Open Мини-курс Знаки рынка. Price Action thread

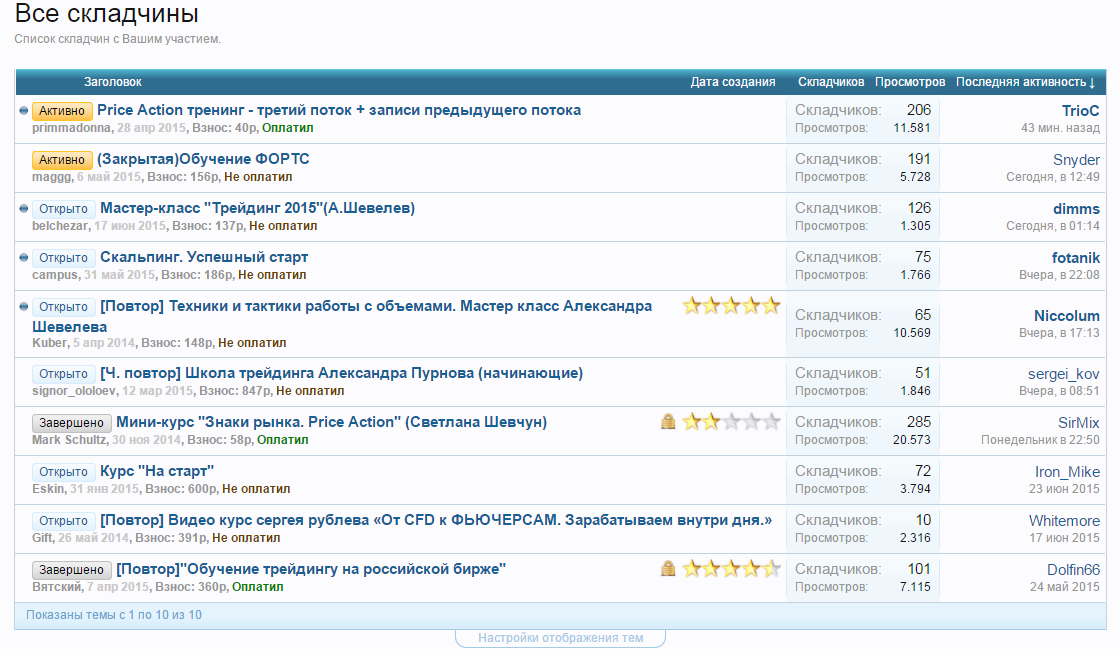331,422
